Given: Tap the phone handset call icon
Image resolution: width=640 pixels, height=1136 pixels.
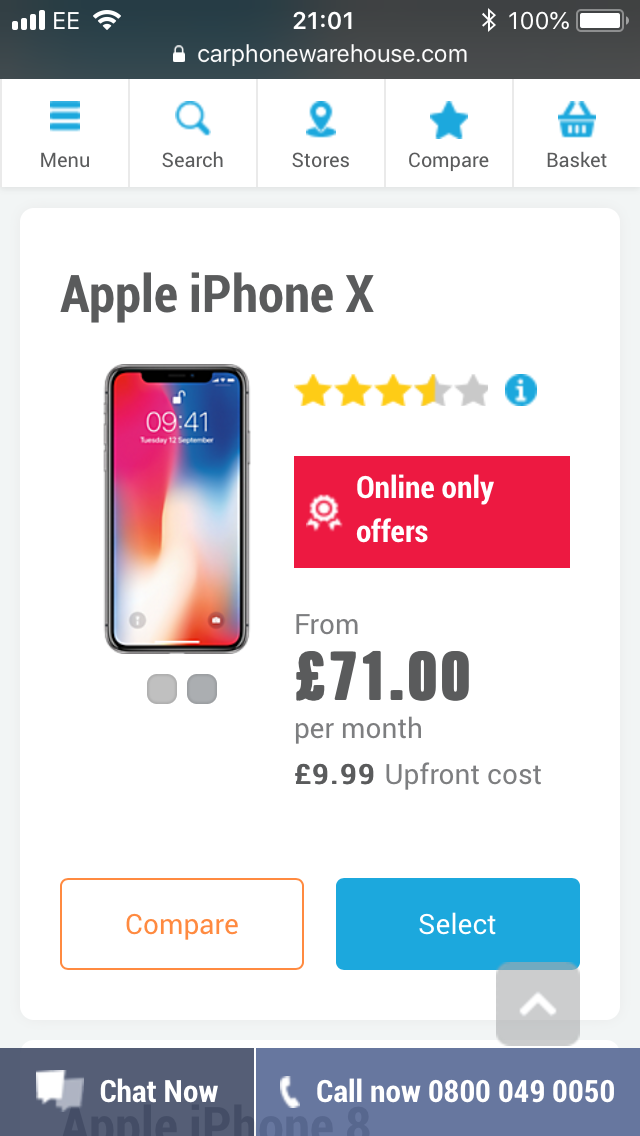Looking at the screenshot, I should pos(289,1091).
